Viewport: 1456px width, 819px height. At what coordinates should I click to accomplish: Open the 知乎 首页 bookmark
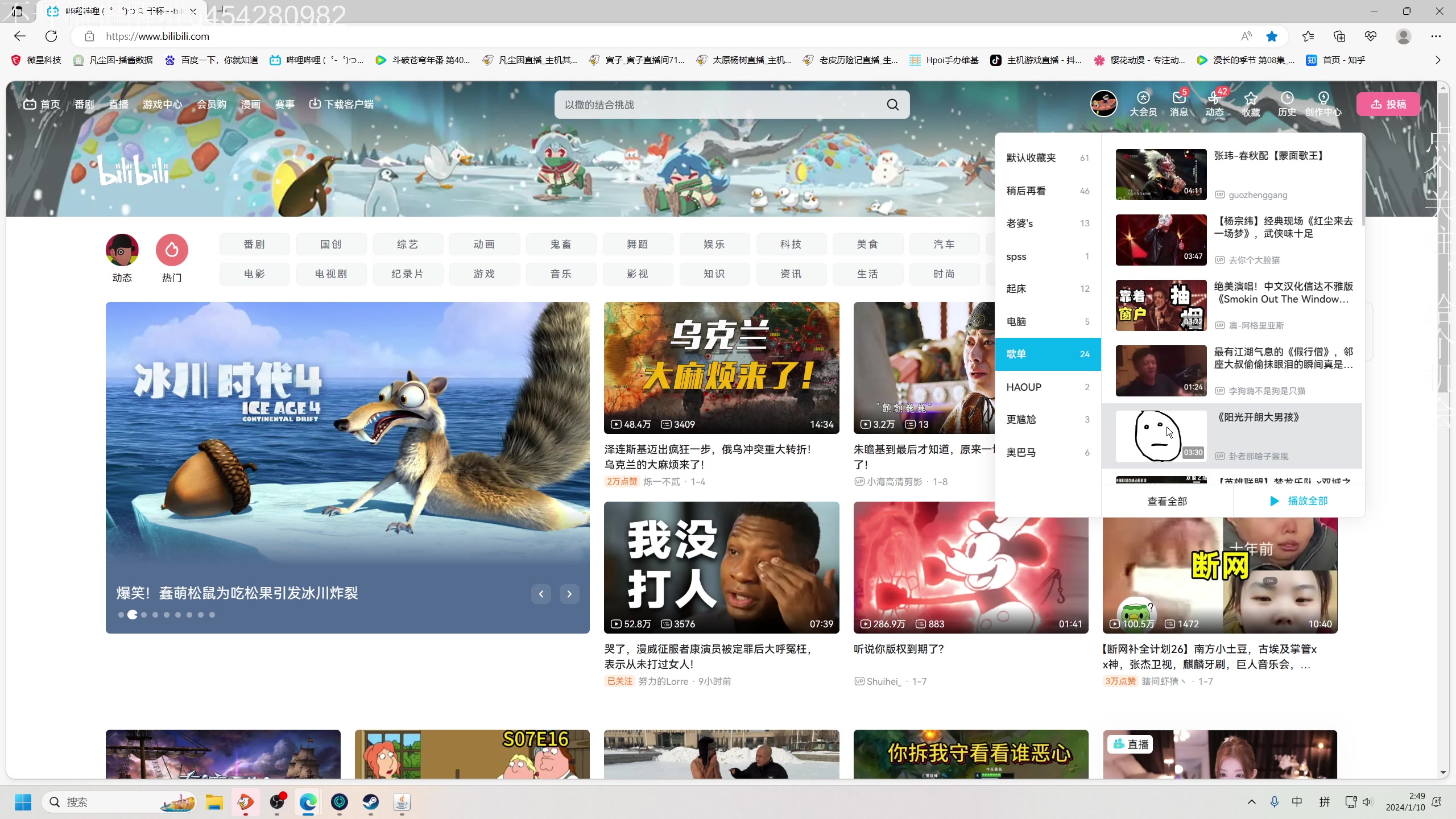[x=1335, y=60]
